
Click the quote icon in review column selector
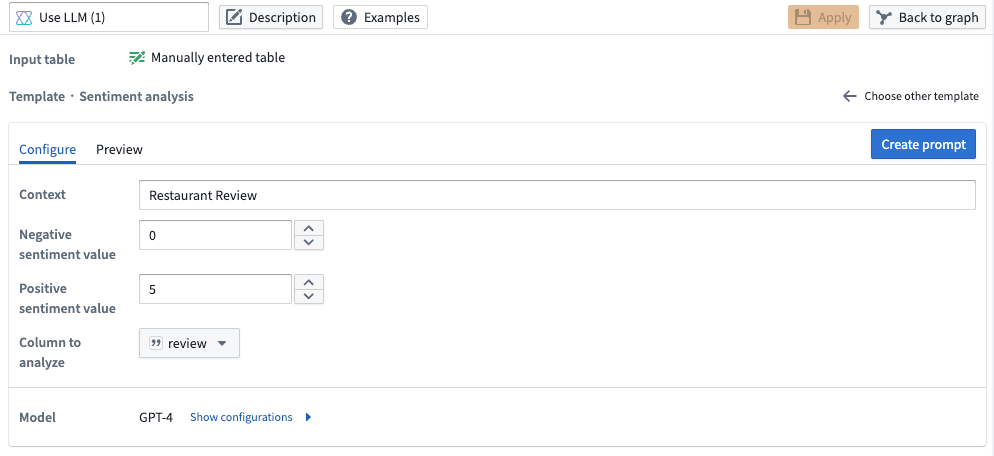156,343
